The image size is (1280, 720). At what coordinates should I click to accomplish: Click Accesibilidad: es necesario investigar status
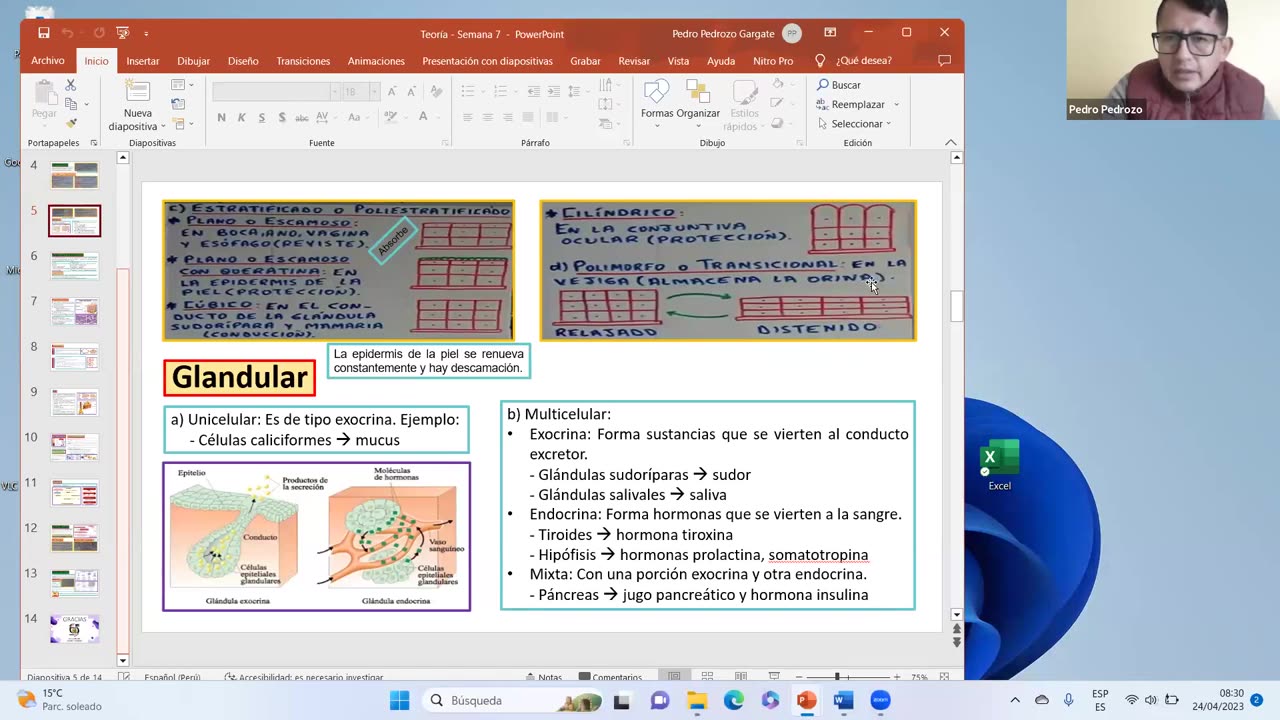pyautogui.click(x=304, y=677)
